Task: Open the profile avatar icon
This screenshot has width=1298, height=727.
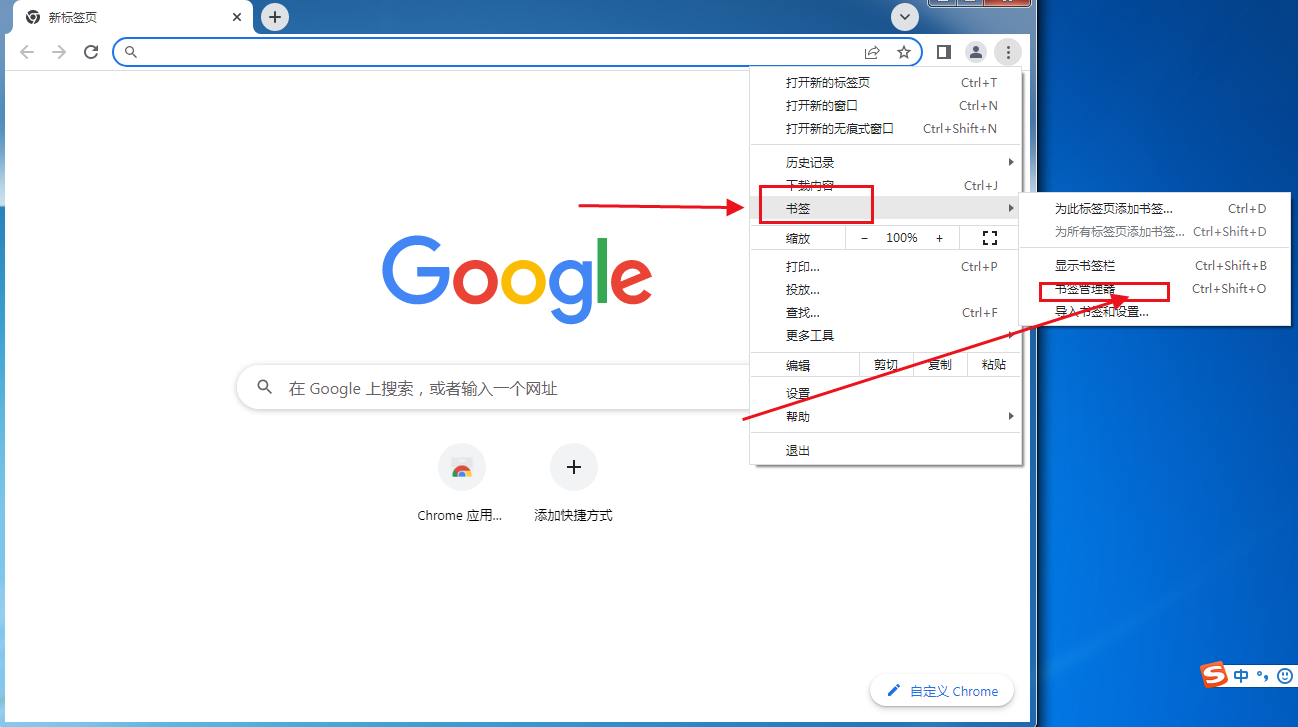Action: pos(976,52)
